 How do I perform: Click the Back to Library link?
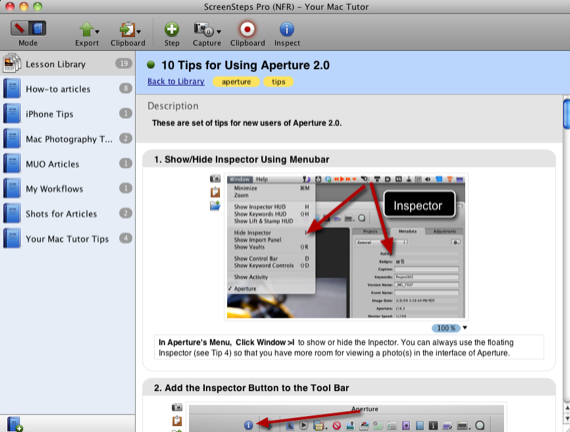point(176,81)
